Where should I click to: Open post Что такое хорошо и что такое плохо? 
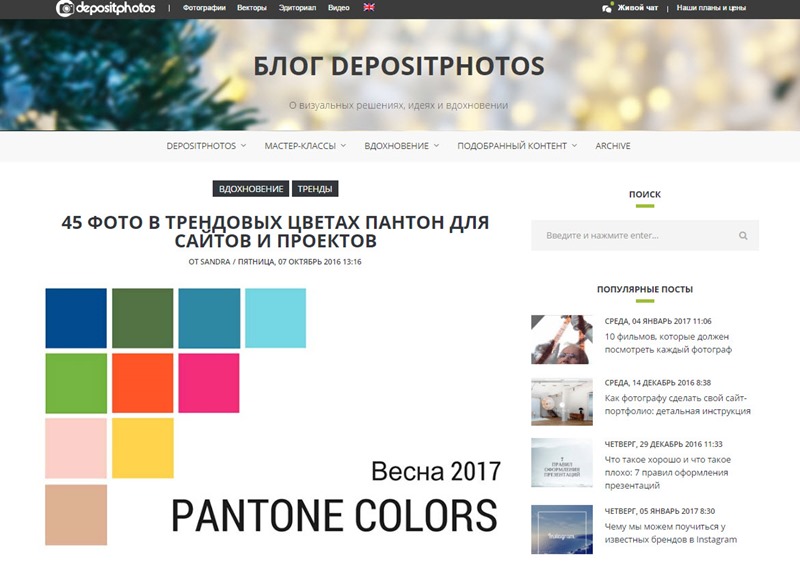pos(668,473)
